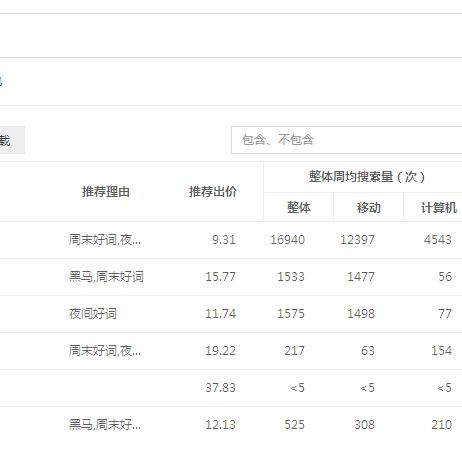Select the 计算机 sub-column header
Image resolution: width=462 pixels, height=462 pixels.
coord(438,208)
